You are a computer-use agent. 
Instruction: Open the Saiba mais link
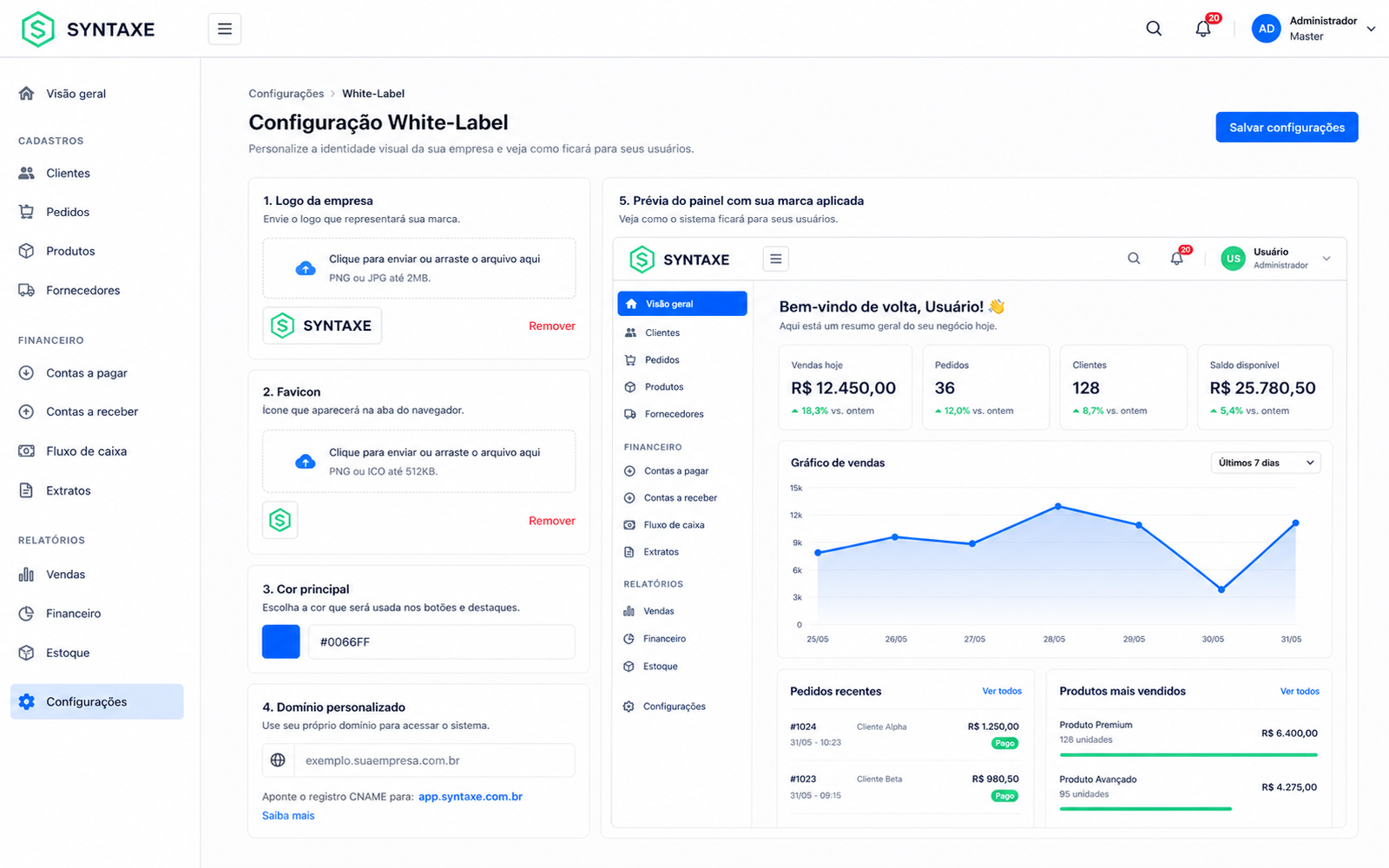[288, 816]
